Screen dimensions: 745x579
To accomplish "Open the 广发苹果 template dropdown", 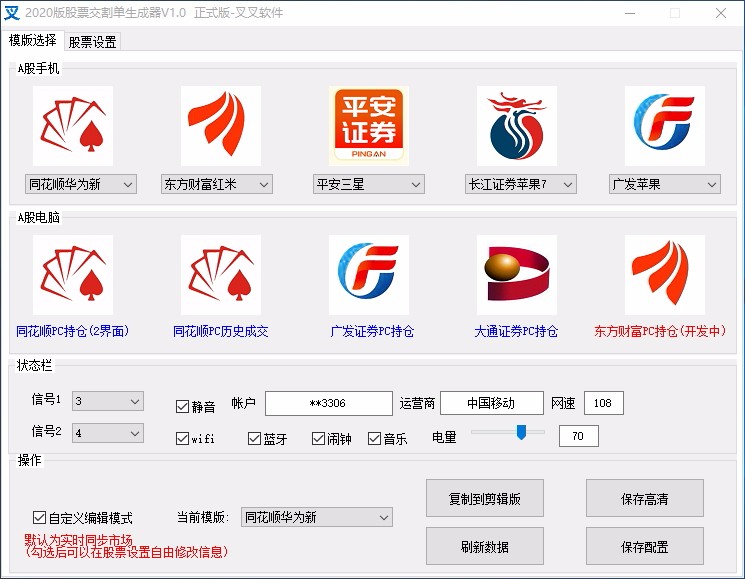I will pos(665,184).
